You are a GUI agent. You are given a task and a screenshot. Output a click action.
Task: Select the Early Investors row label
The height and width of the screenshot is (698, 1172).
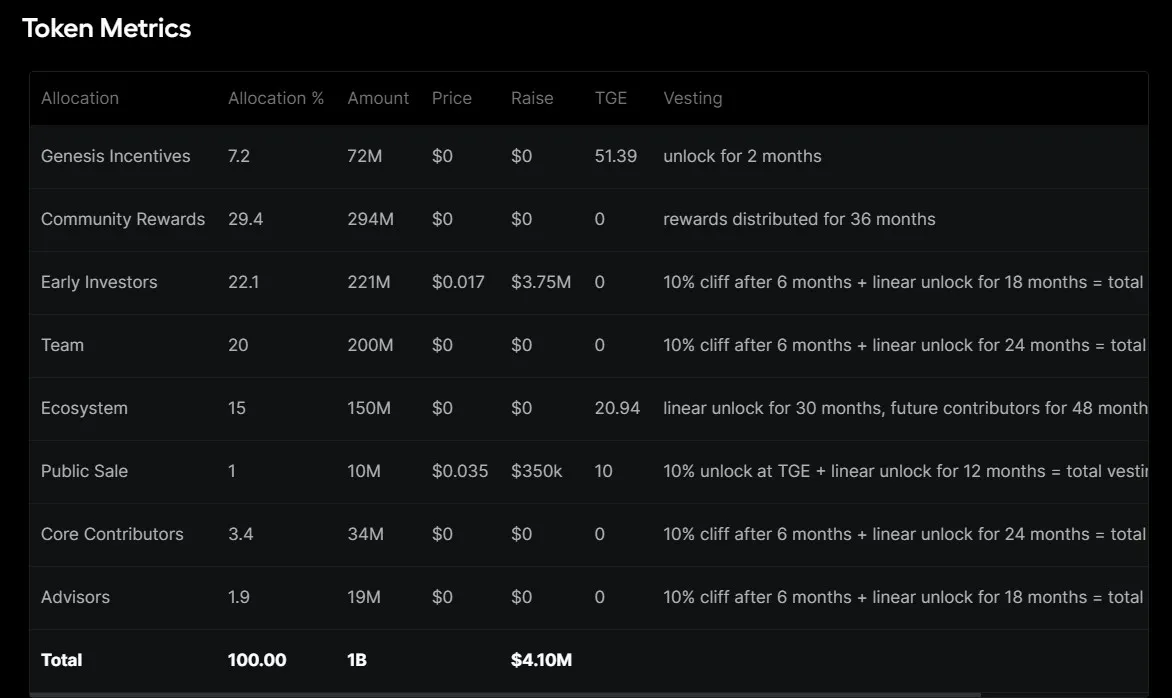point(99,282)
